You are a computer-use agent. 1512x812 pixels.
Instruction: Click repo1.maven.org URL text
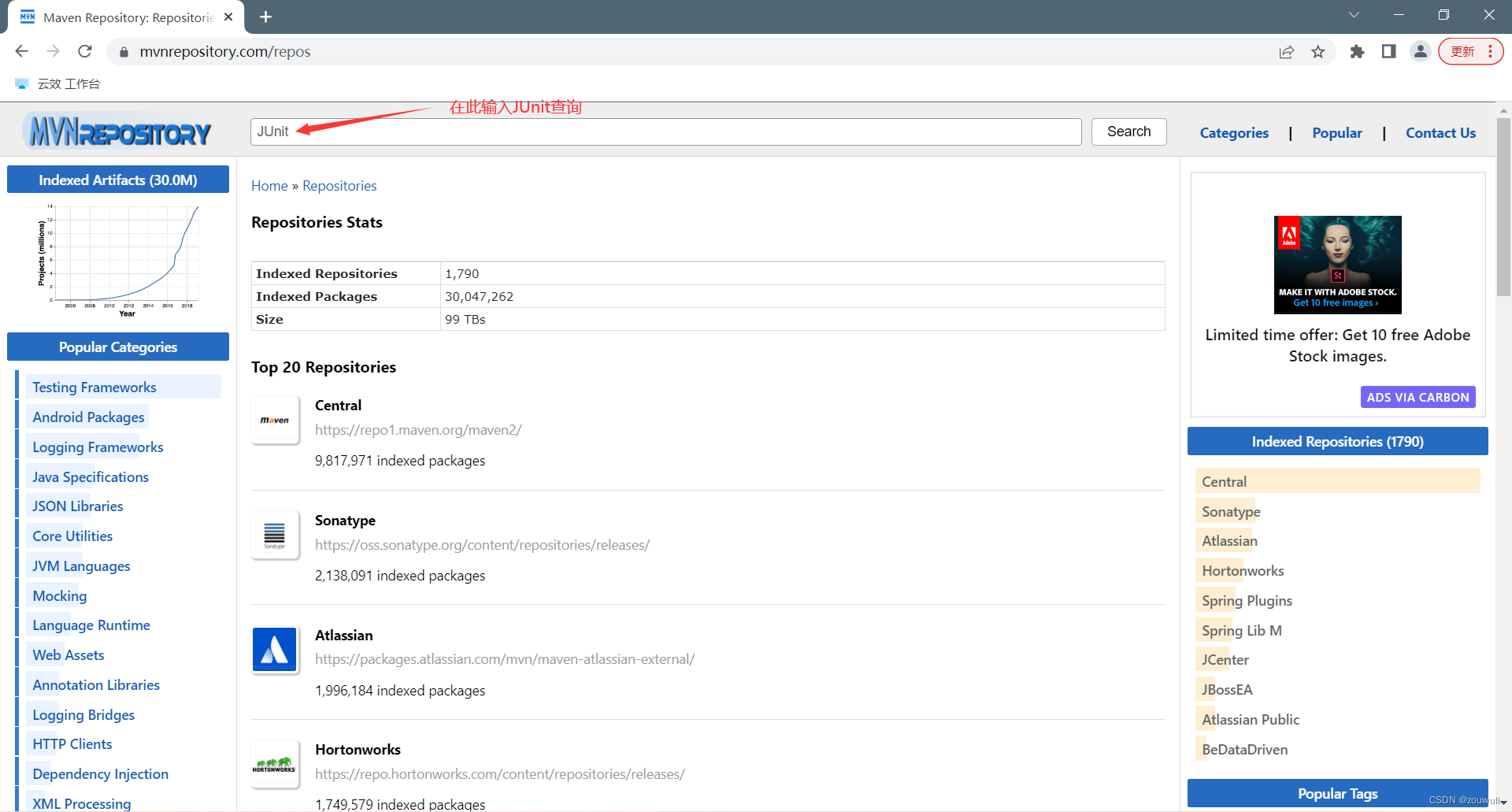click(x=418, y=430)
